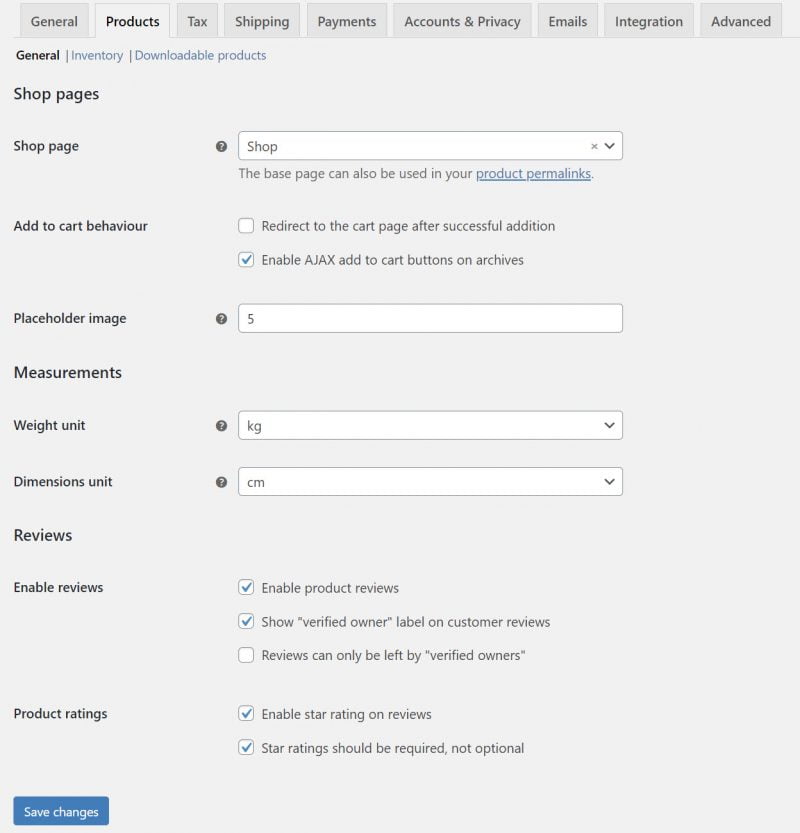Click the help icon next to Weight unit
800x833 pixels.
pos(221,425)
